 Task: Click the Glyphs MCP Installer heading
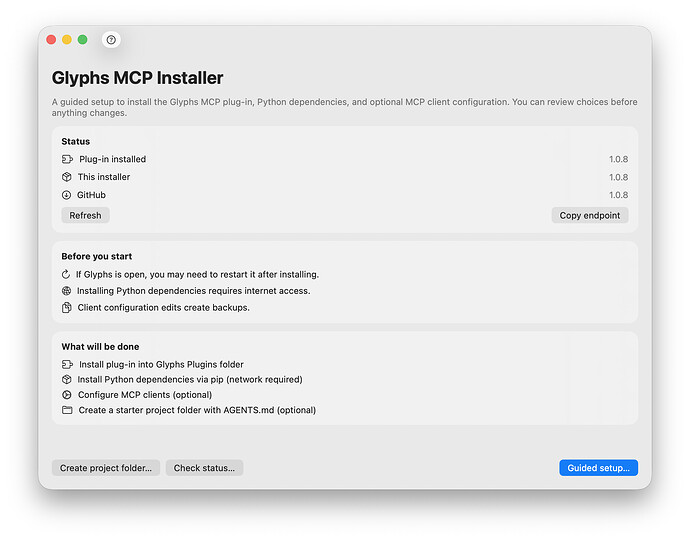coord(138,78)
